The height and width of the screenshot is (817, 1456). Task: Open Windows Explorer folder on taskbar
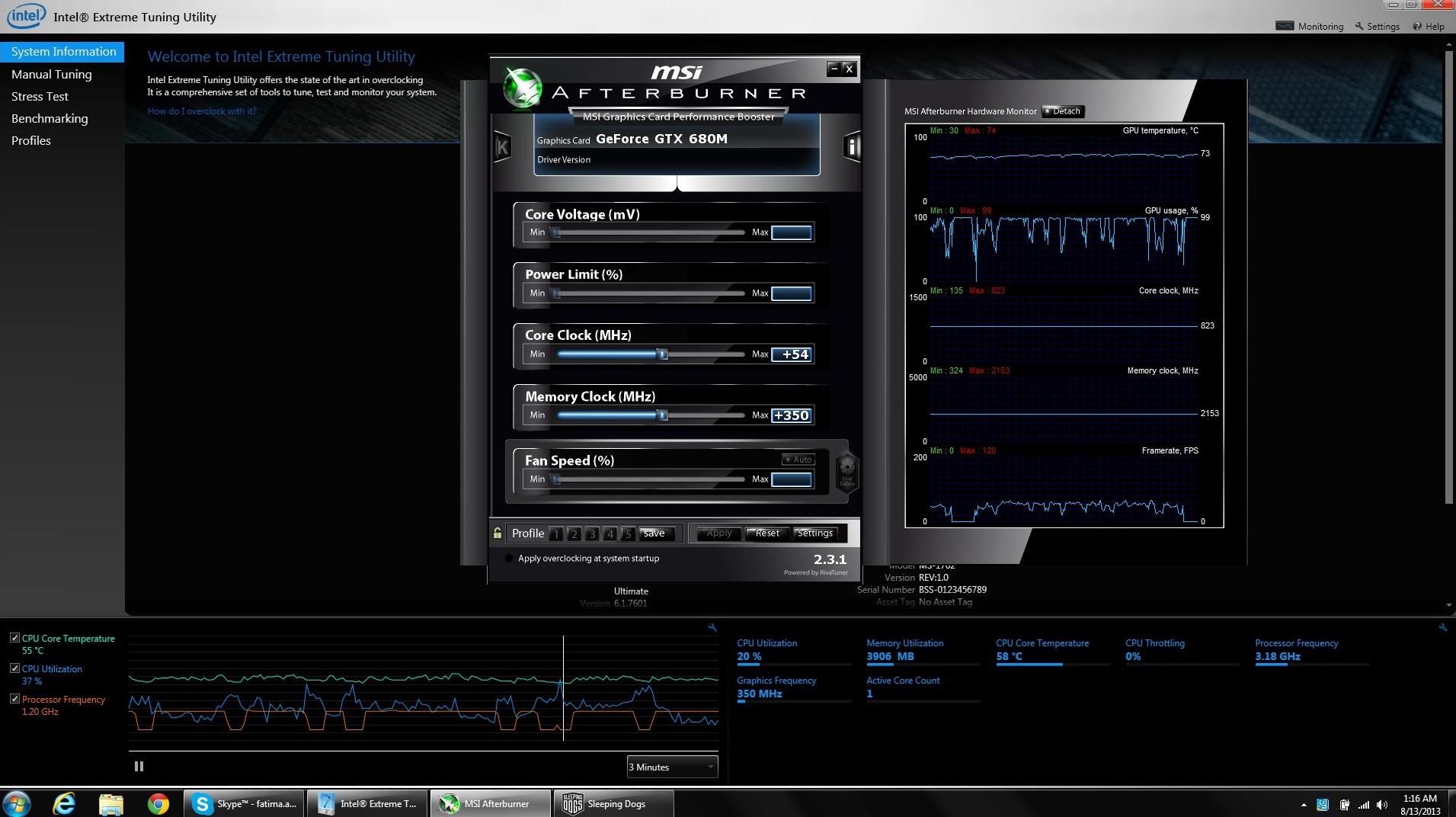tap(111, 803)
